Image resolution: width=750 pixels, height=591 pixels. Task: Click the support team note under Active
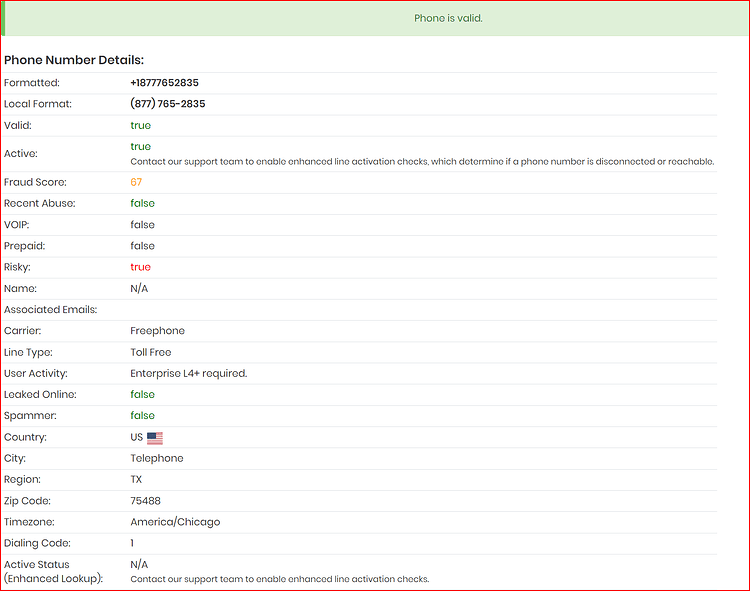[x=422, y=162]
